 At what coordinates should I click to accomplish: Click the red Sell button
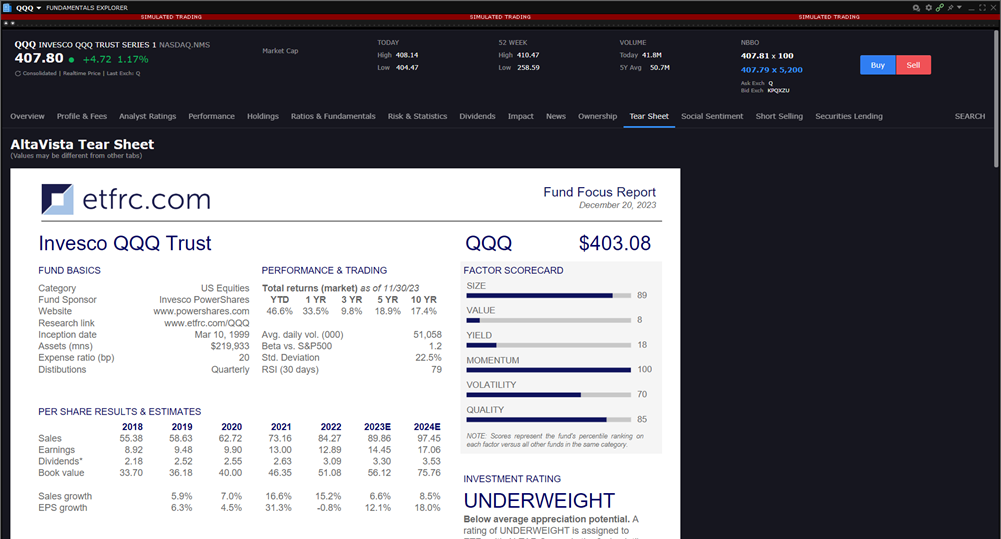coord(913,65)
